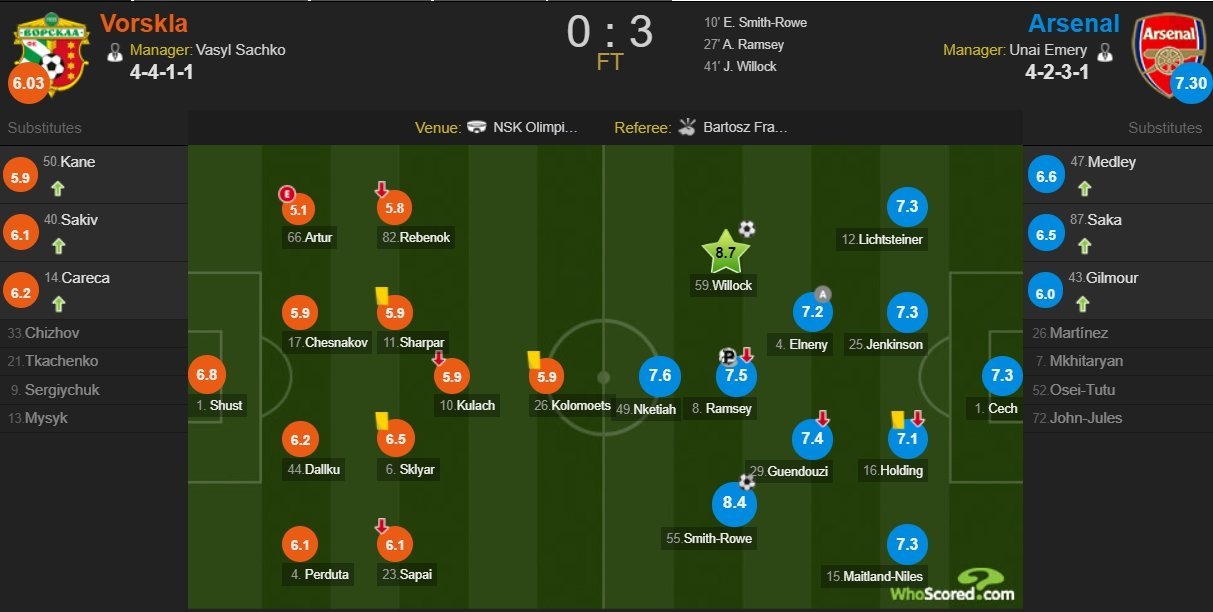Click the red card icon on Artur
The image size is (1213, 612).
point(286,193)
